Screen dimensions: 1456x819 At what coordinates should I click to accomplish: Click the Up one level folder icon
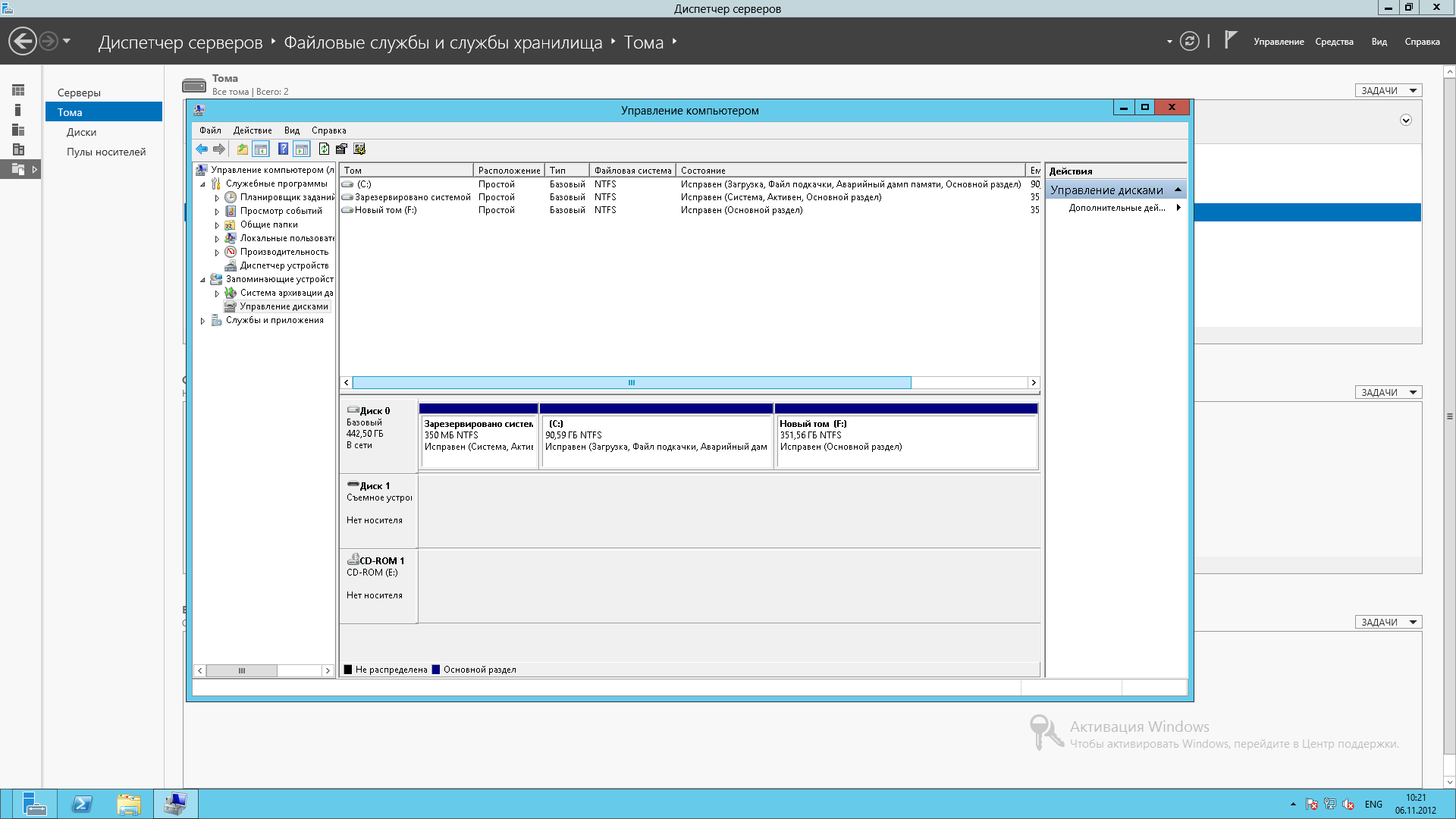pos(243,149)
